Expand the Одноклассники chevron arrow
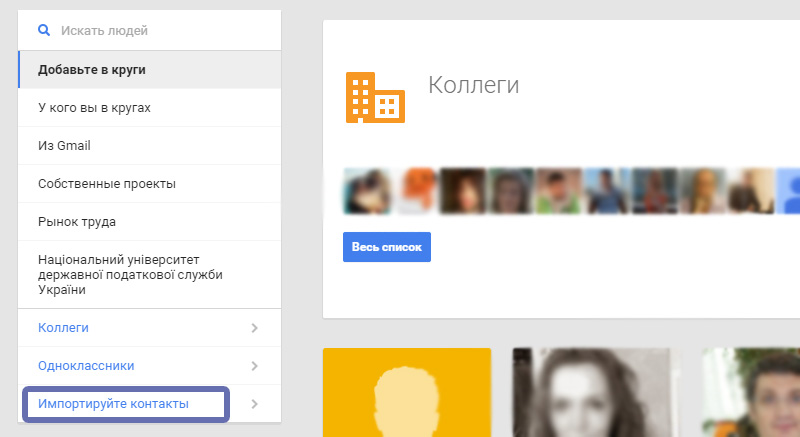This screenshot has width=800, height=437. [255, 366]
